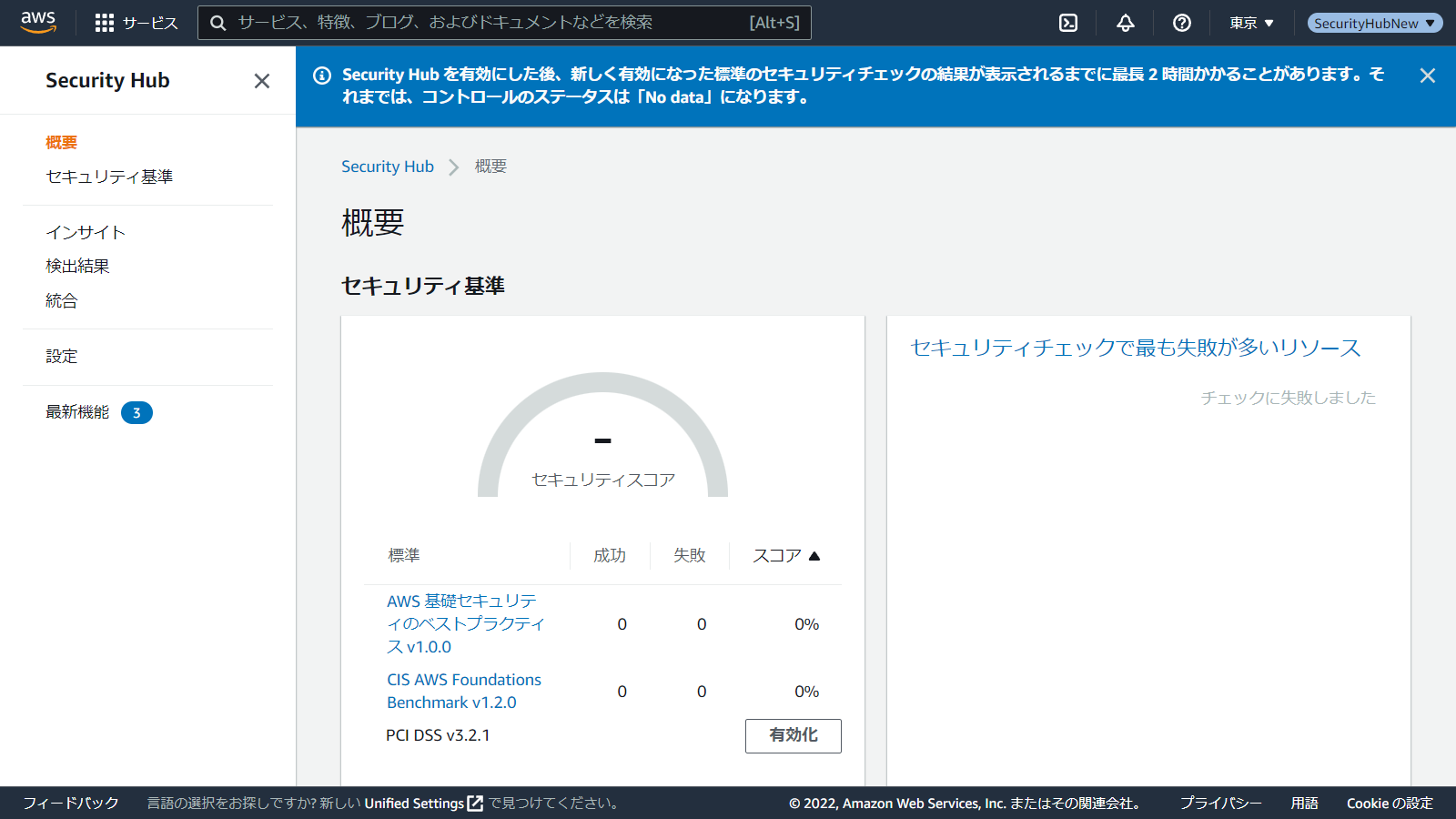This screenshot has width=1456, height=819.
Task: Open the services grid menu icon
Action: pyautogui.click(x=105, y=23)
